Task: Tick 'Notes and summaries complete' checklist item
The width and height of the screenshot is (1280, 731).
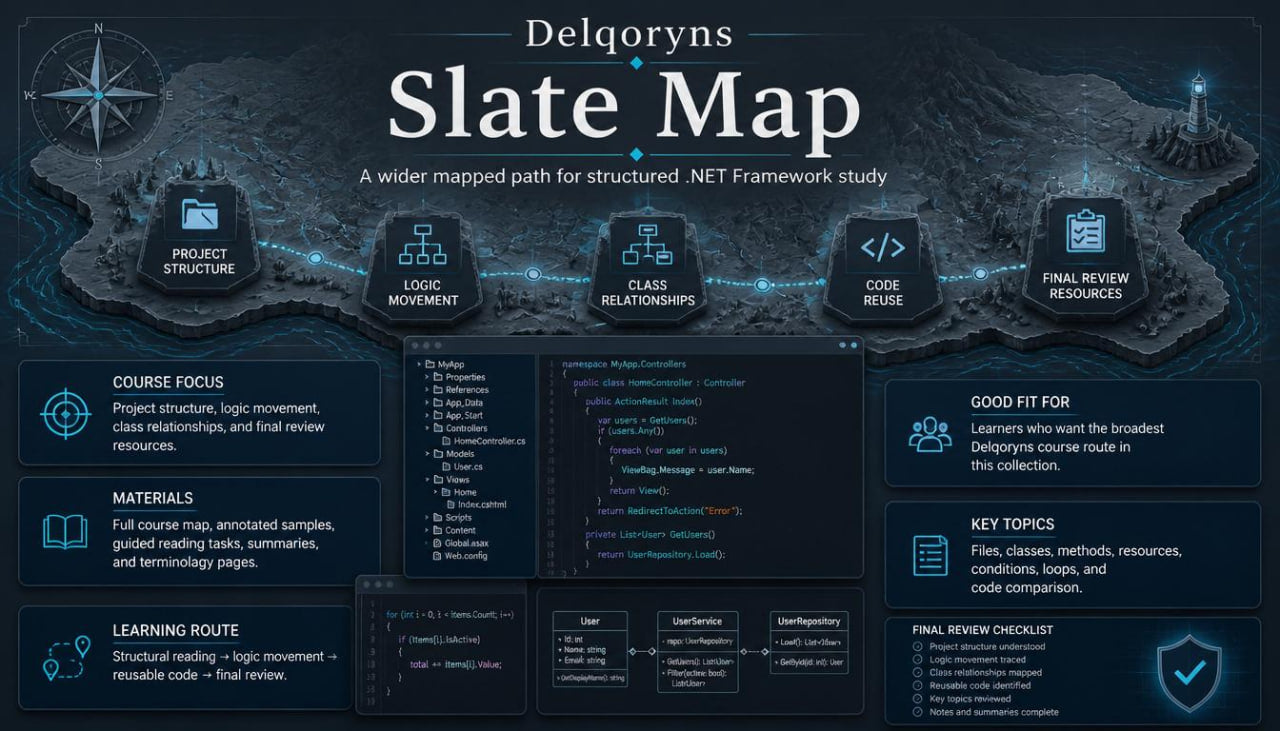Action: click(918, 712)
